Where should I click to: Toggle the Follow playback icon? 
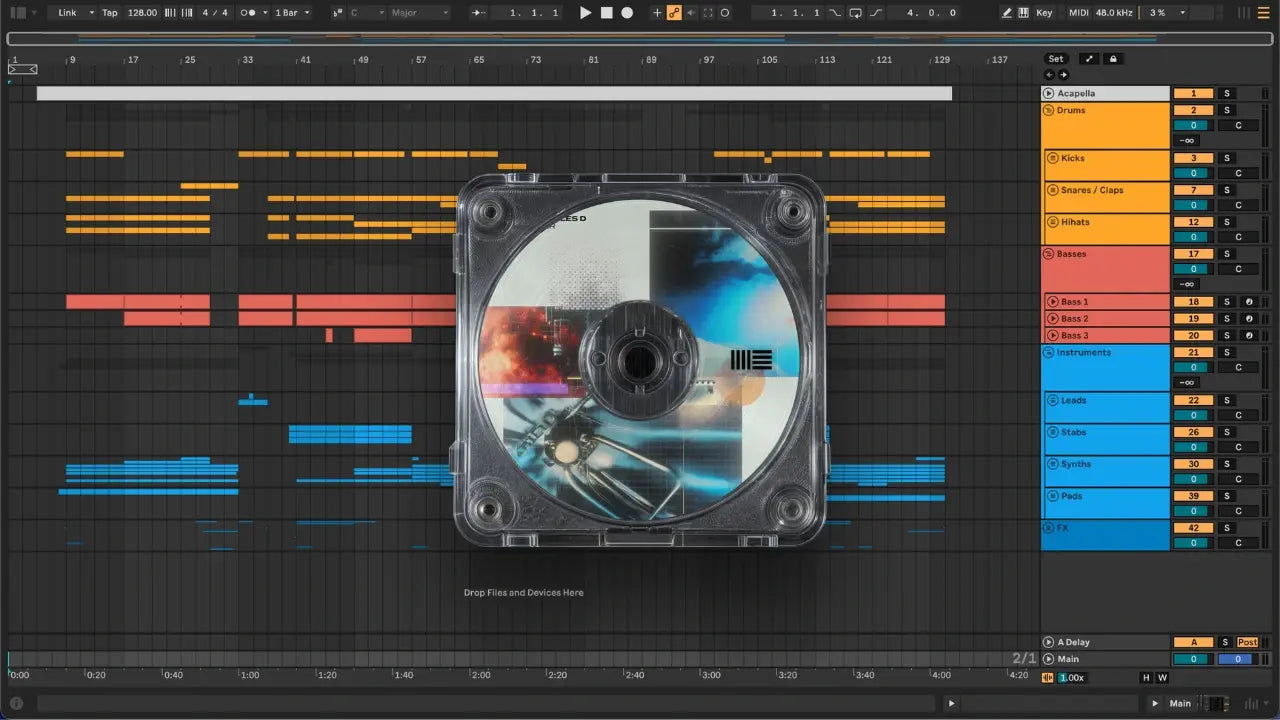tap(479, 13)
